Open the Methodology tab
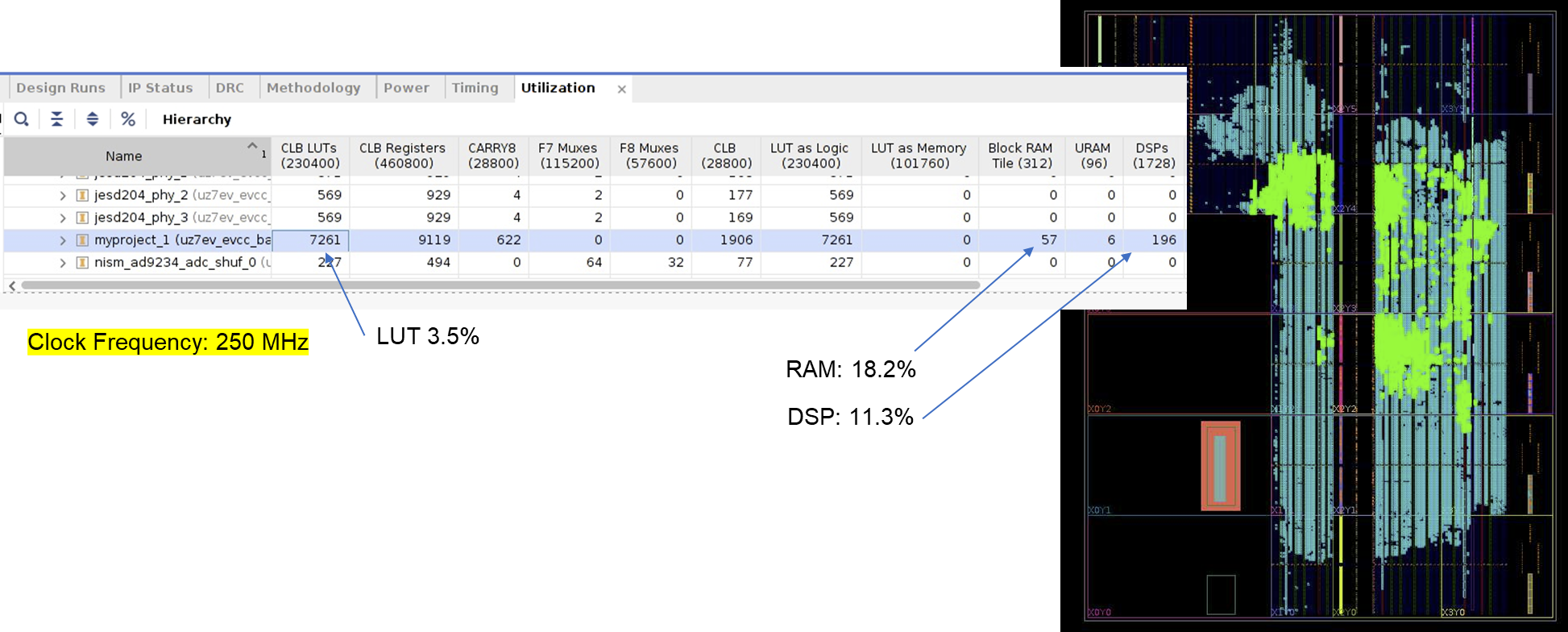The image size is (1568, 632). click(x=313, y=88)
